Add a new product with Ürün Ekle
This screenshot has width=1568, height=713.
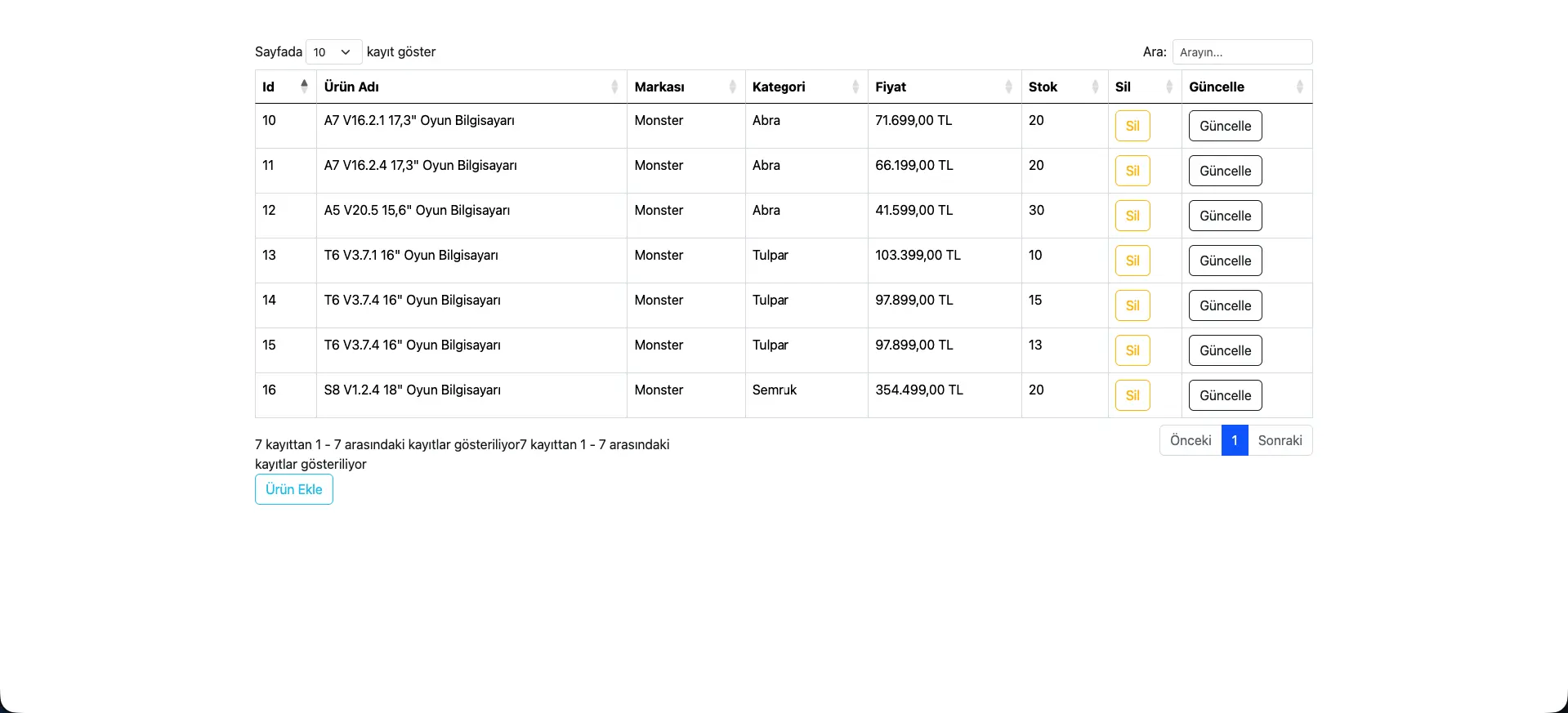click(x=294, y=489)
